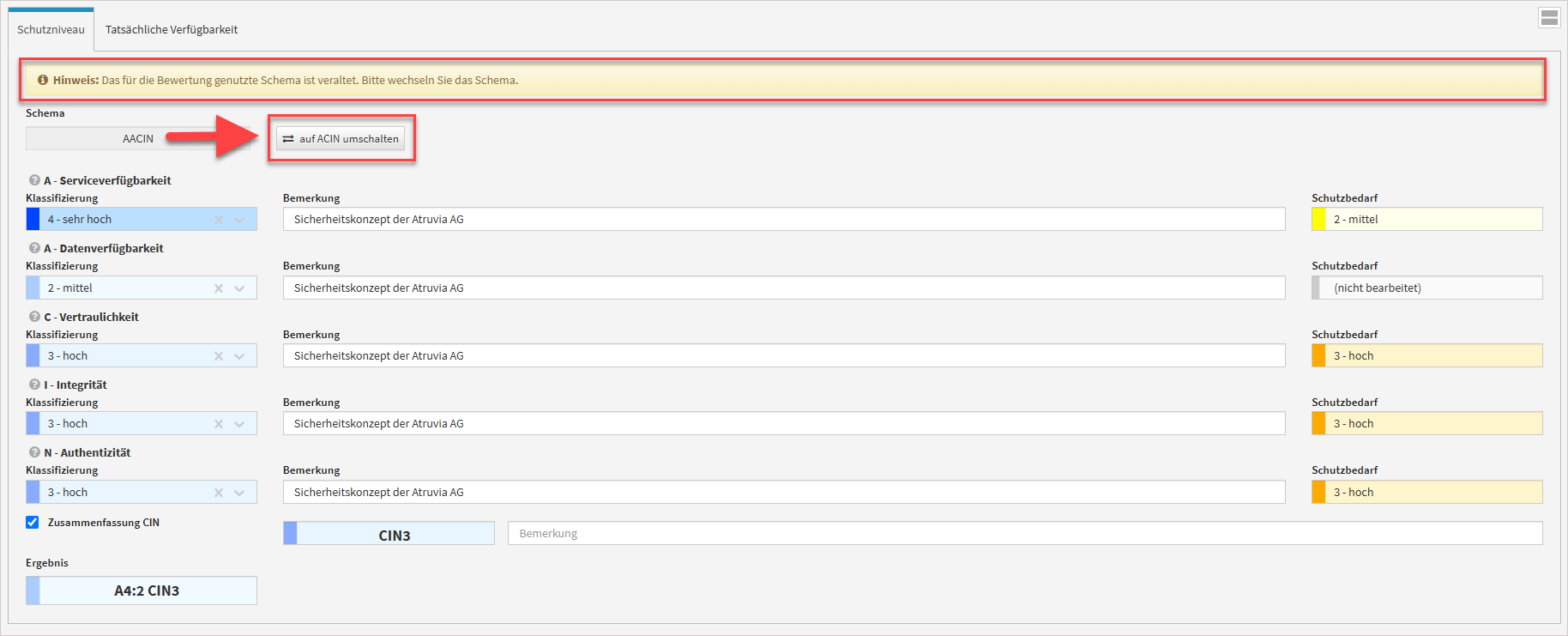Viewport: 1568px width, 636px height.
Task: Click the yellow '2 - mittel' Schutzbedarf swatch
Action: (x=1318, y=220)
